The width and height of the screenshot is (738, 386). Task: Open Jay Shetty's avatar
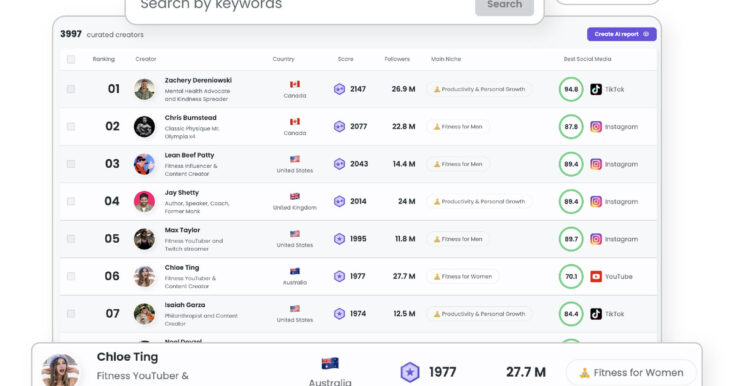(x=144, y=201)
